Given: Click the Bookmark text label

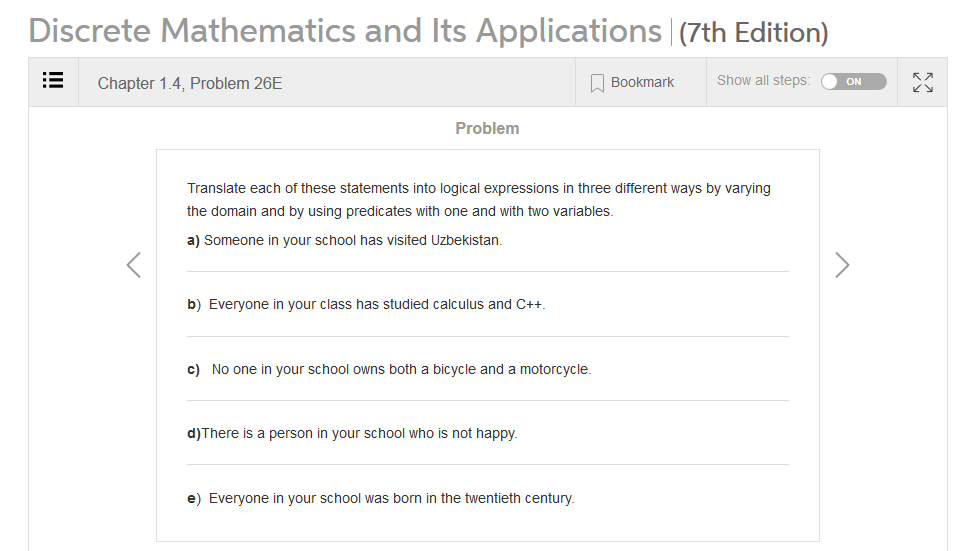Looking at the screenshot, I should (x=642, y=82).
